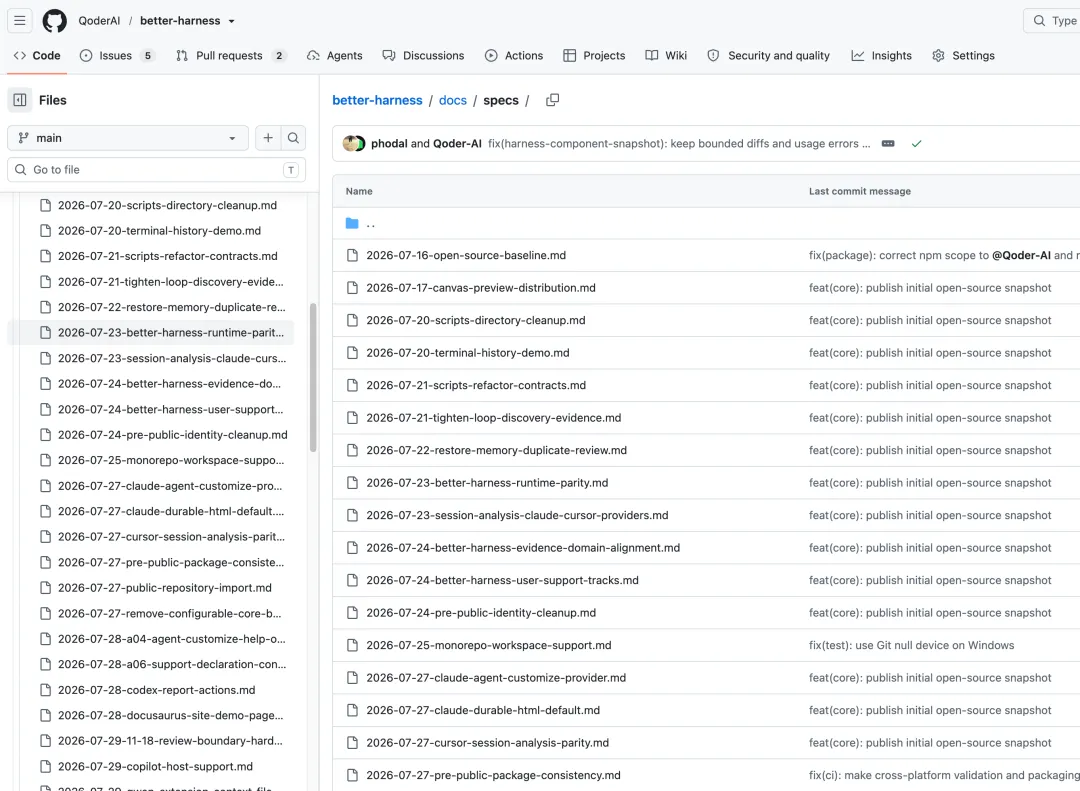The height and width of the screenshot is (791, 1080).
Task: Select 2026-07-29-copilot-host-support.md in tree
Action: pyautogui.click(x=155, y=766)
